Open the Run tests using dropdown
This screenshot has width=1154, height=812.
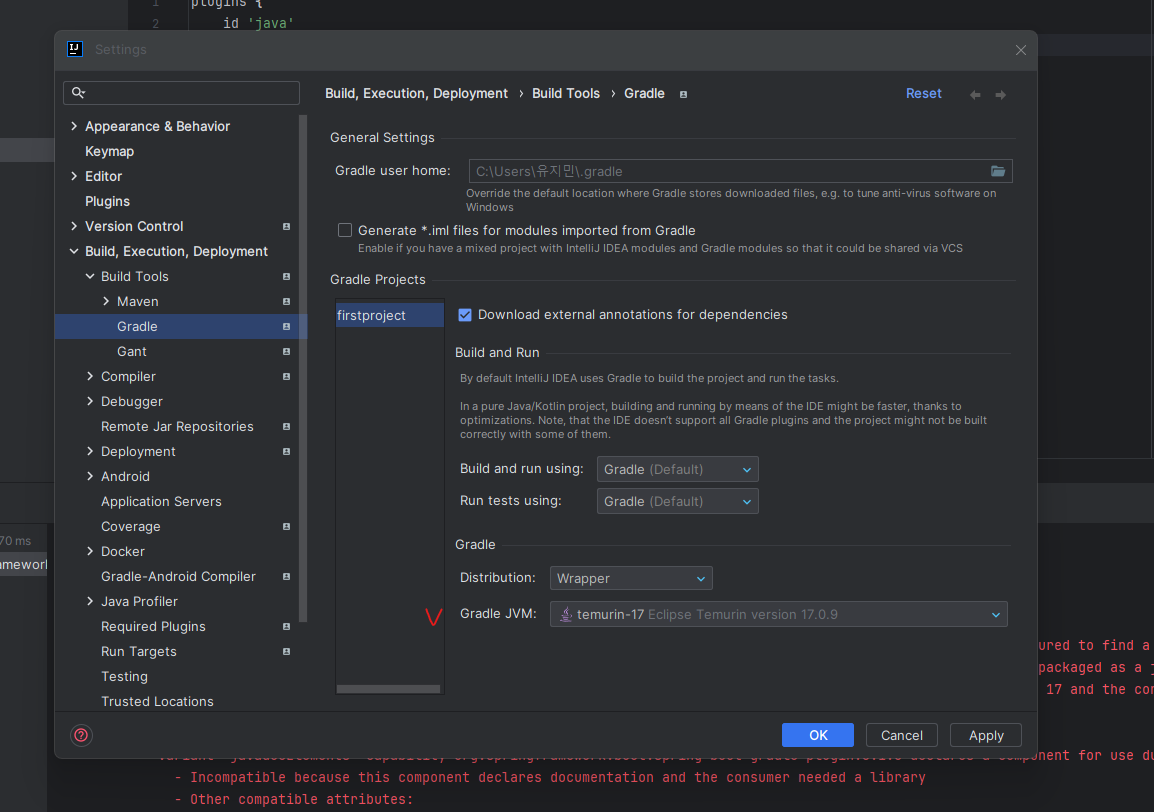click(x=677, y=501)
